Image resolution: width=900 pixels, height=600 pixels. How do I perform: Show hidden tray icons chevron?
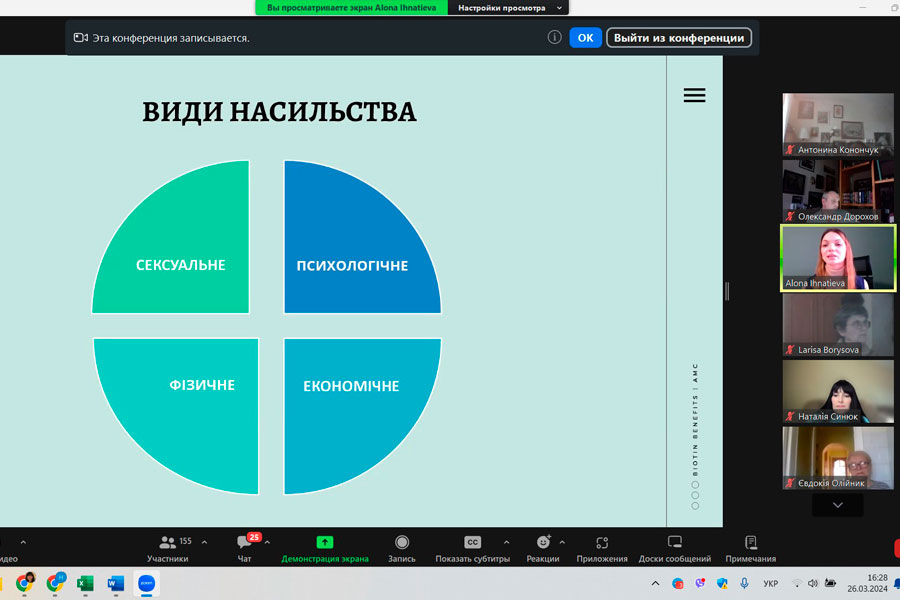click(x=655, y=583)
